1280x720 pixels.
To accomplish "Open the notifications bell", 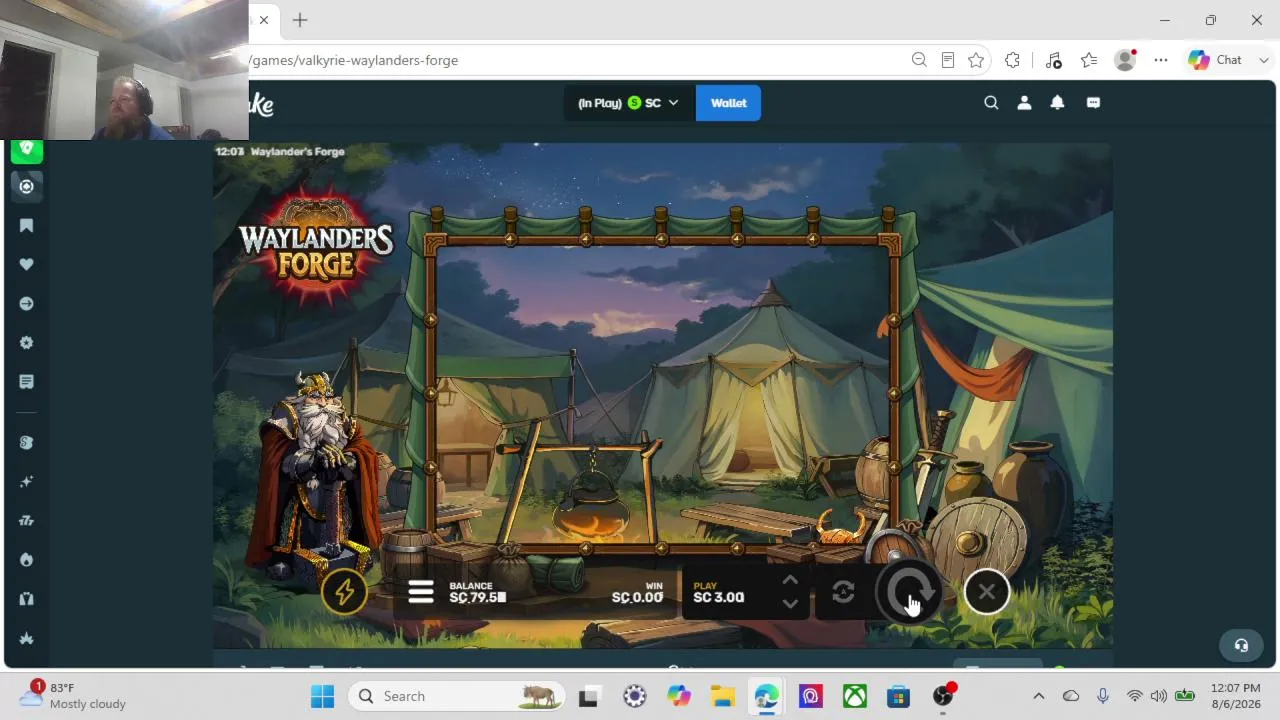I will pos(1057,102).
